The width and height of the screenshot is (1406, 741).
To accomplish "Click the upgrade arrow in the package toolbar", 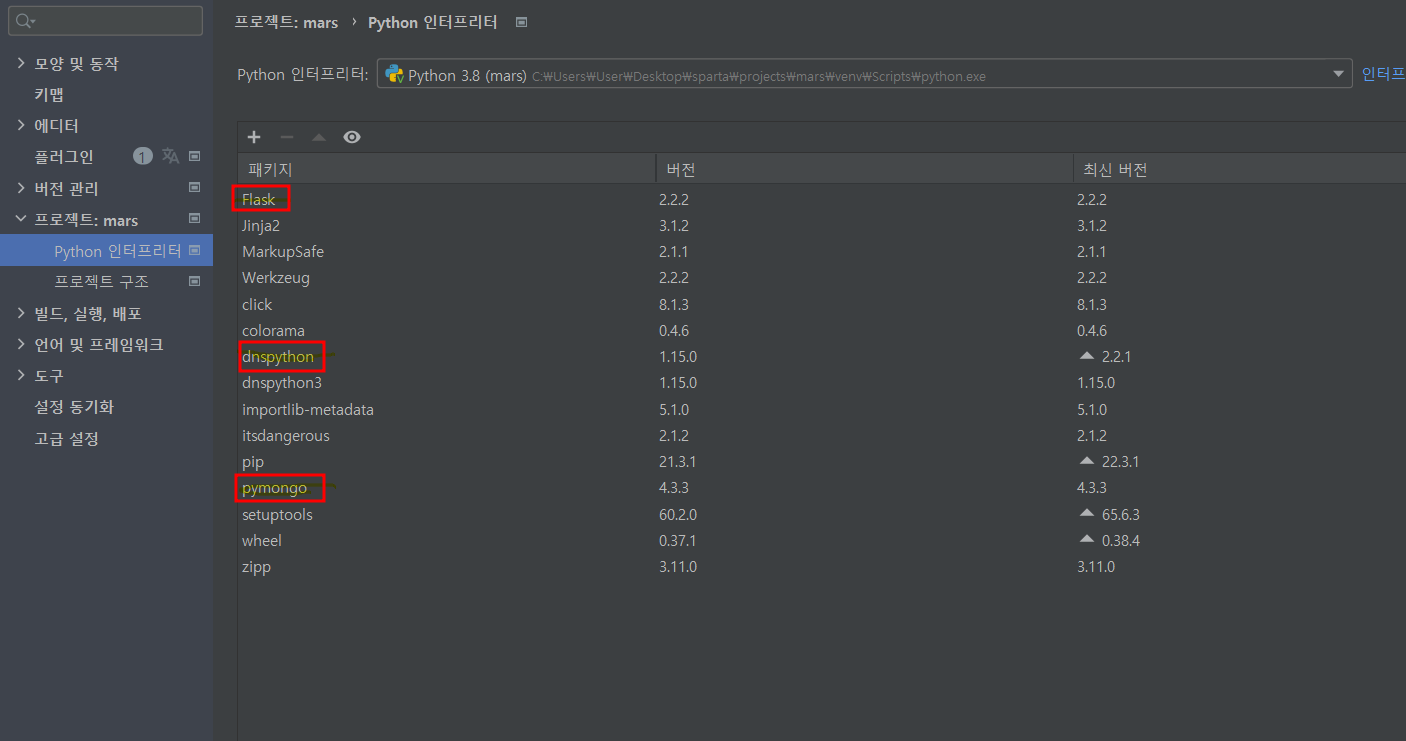I will click(x=319, y=137).
